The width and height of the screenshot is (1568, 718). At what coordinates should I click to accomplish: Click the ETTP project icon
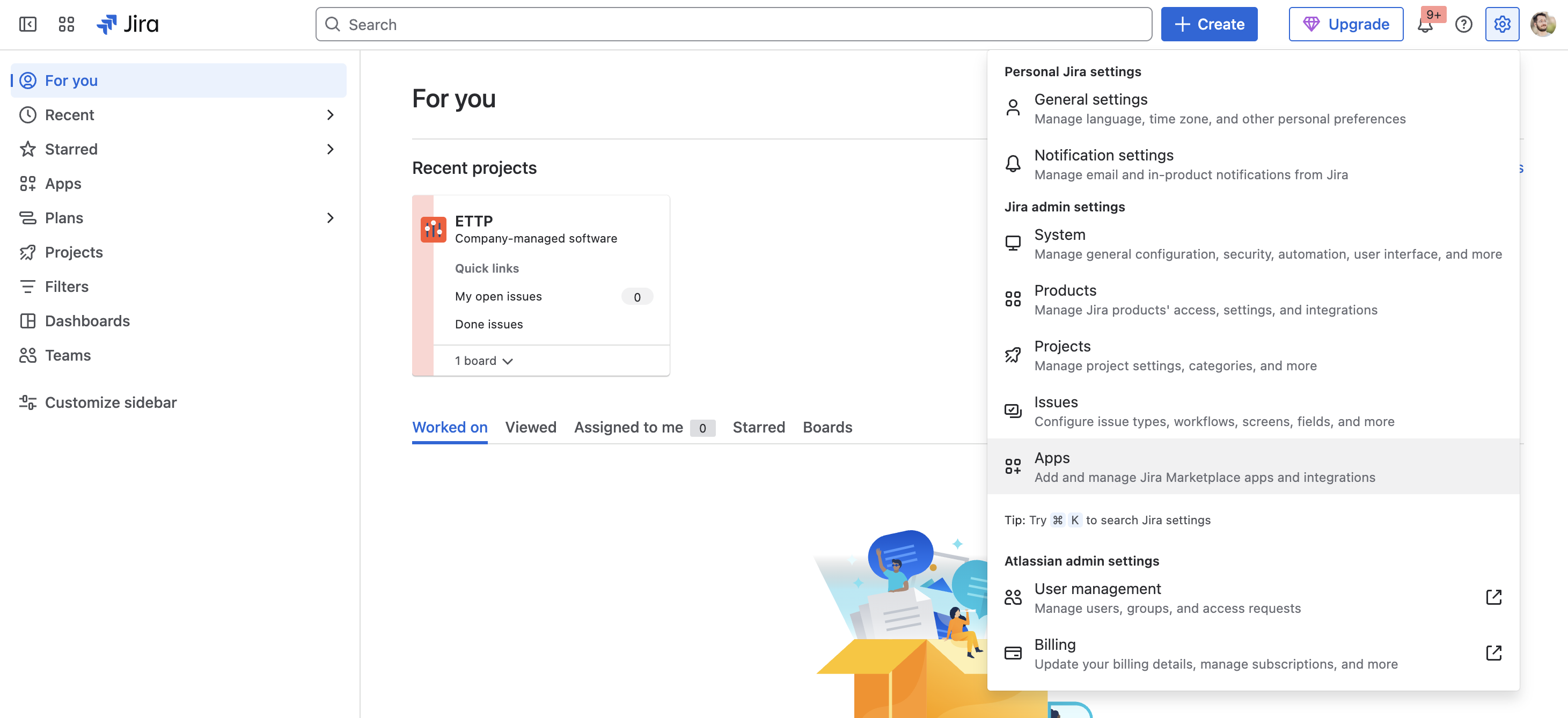pyautogui.click(x=434, y=229)
